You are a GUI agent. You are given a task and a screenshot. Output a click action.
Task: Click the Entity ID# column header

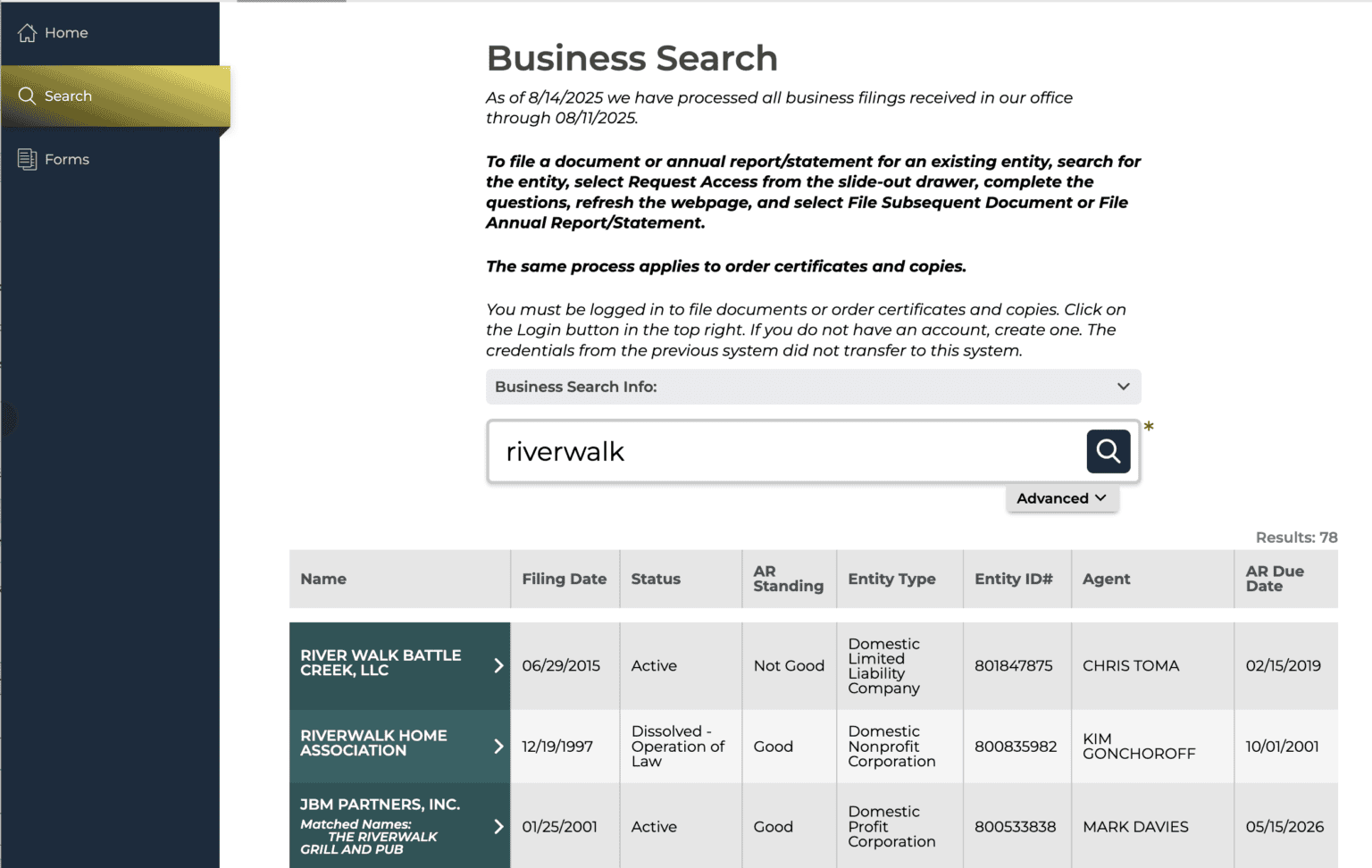pyautogui.click(x=1014, y=579)
